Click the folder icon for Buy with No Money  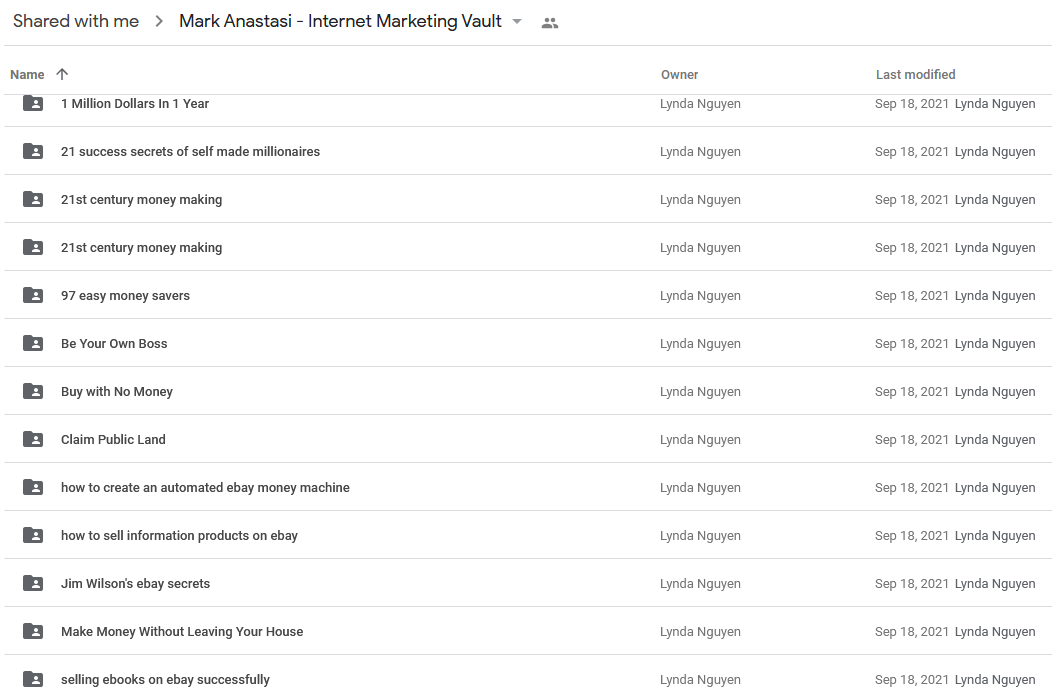(33, 391)
